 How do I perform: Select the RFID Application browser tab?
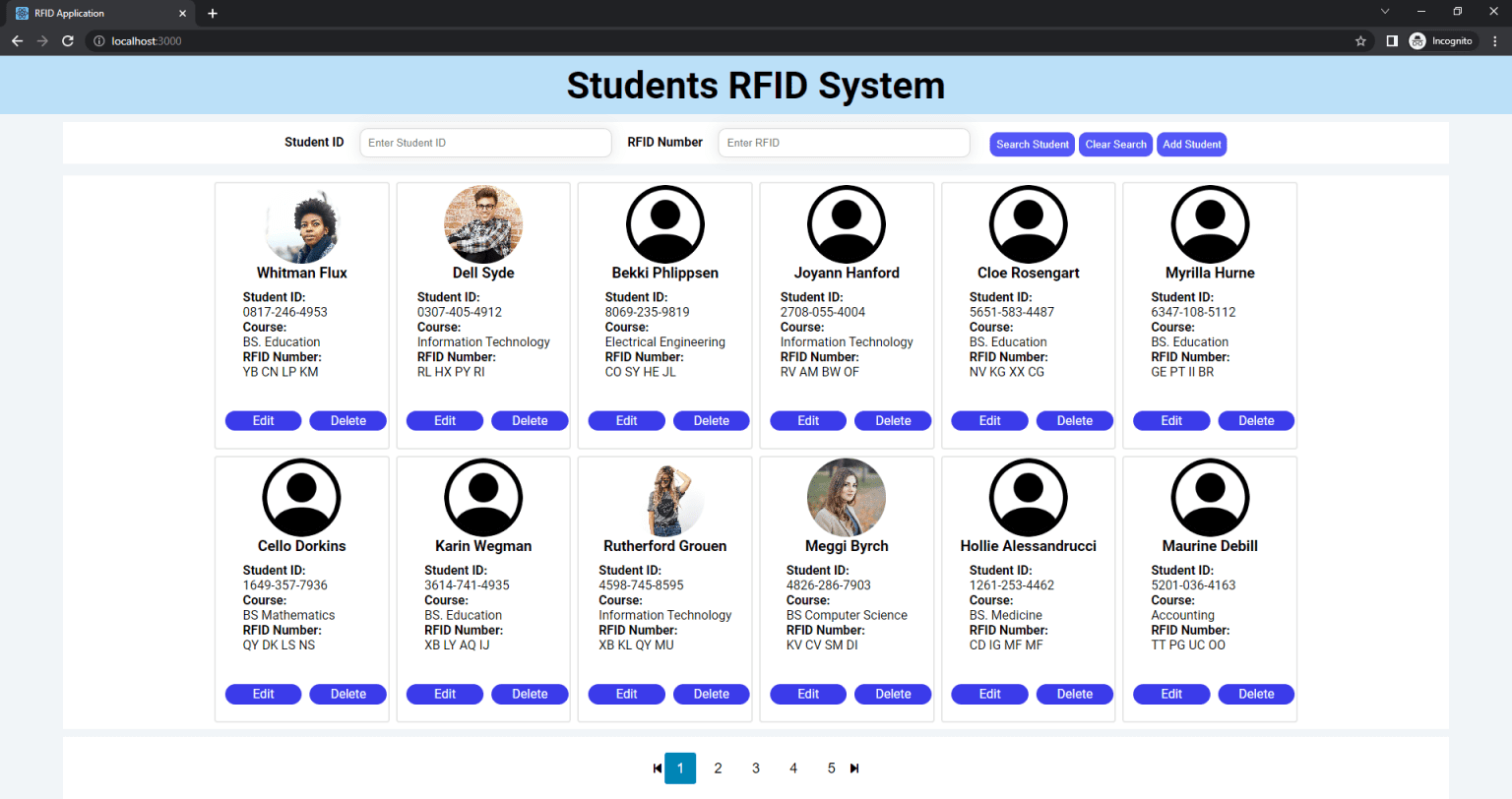tap(98, 13)
